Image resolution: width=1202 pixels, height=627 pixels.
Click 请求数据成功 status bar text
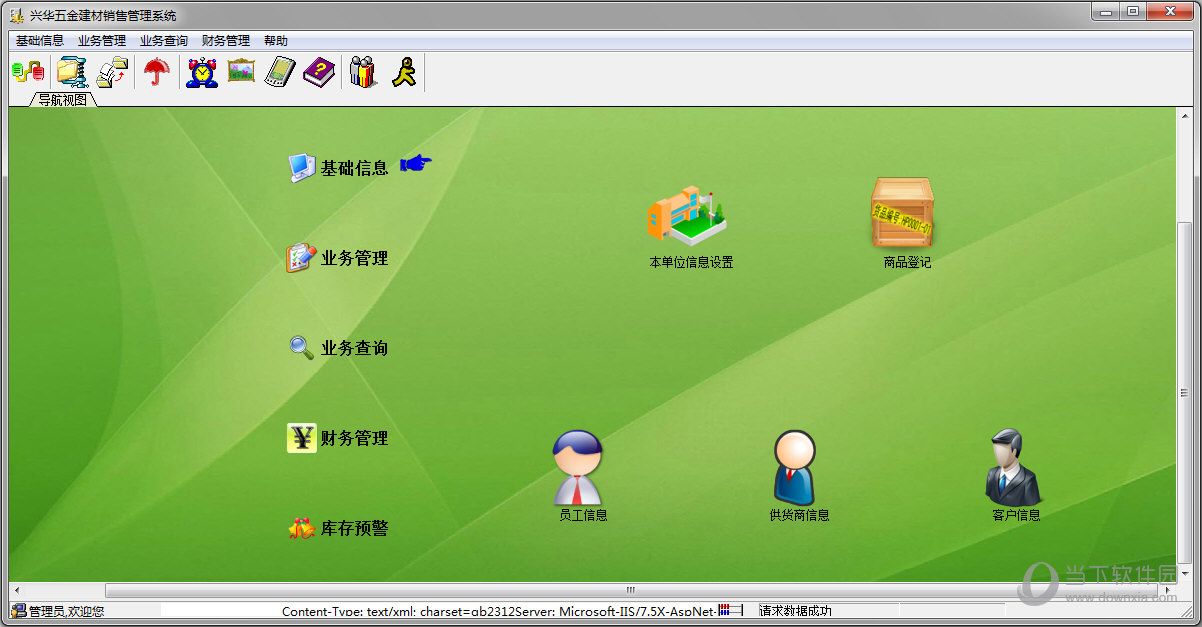795,611
